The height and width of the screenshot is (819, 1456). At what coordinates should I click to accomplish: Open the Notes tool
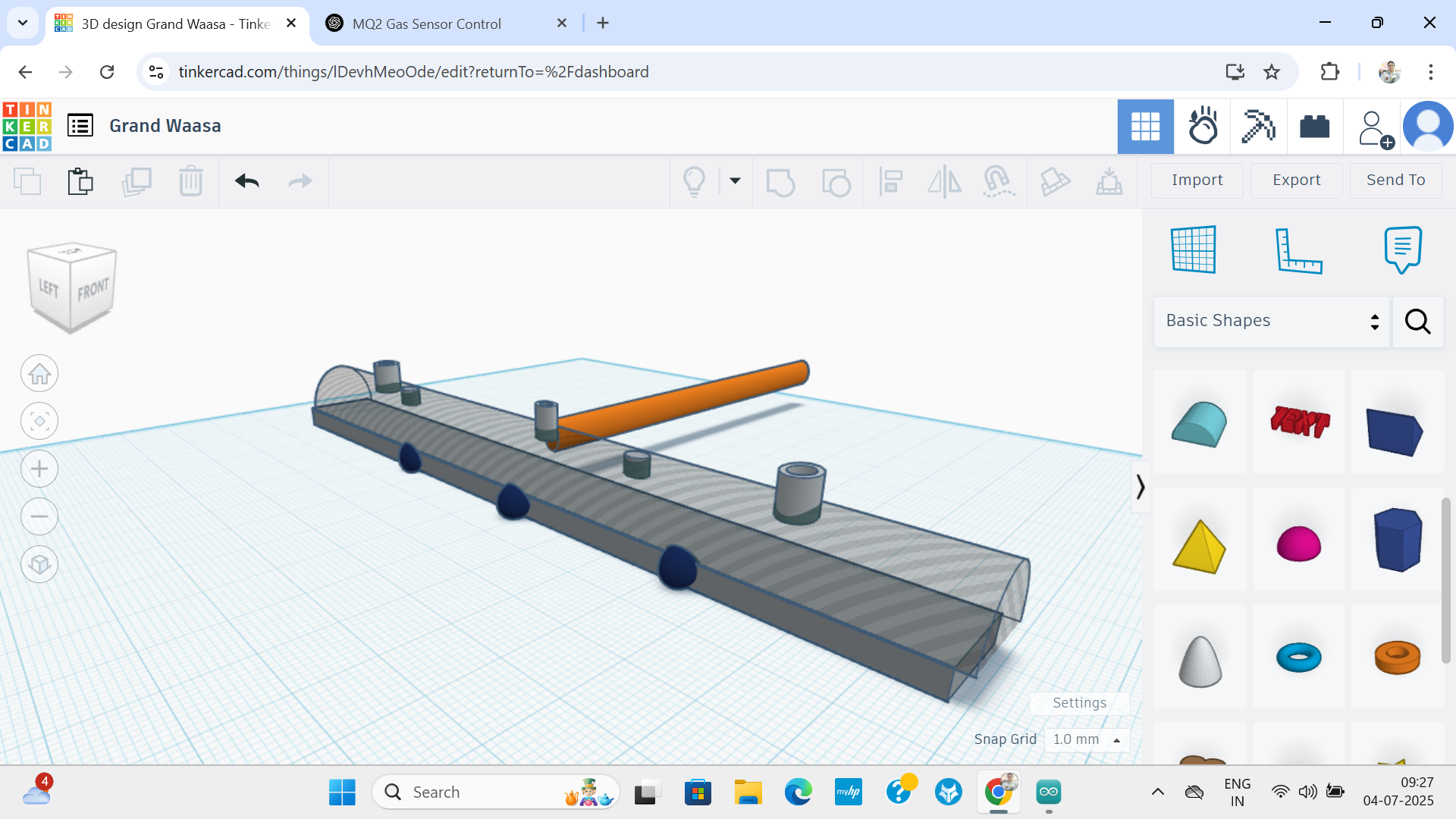(x=1402, y=249)
